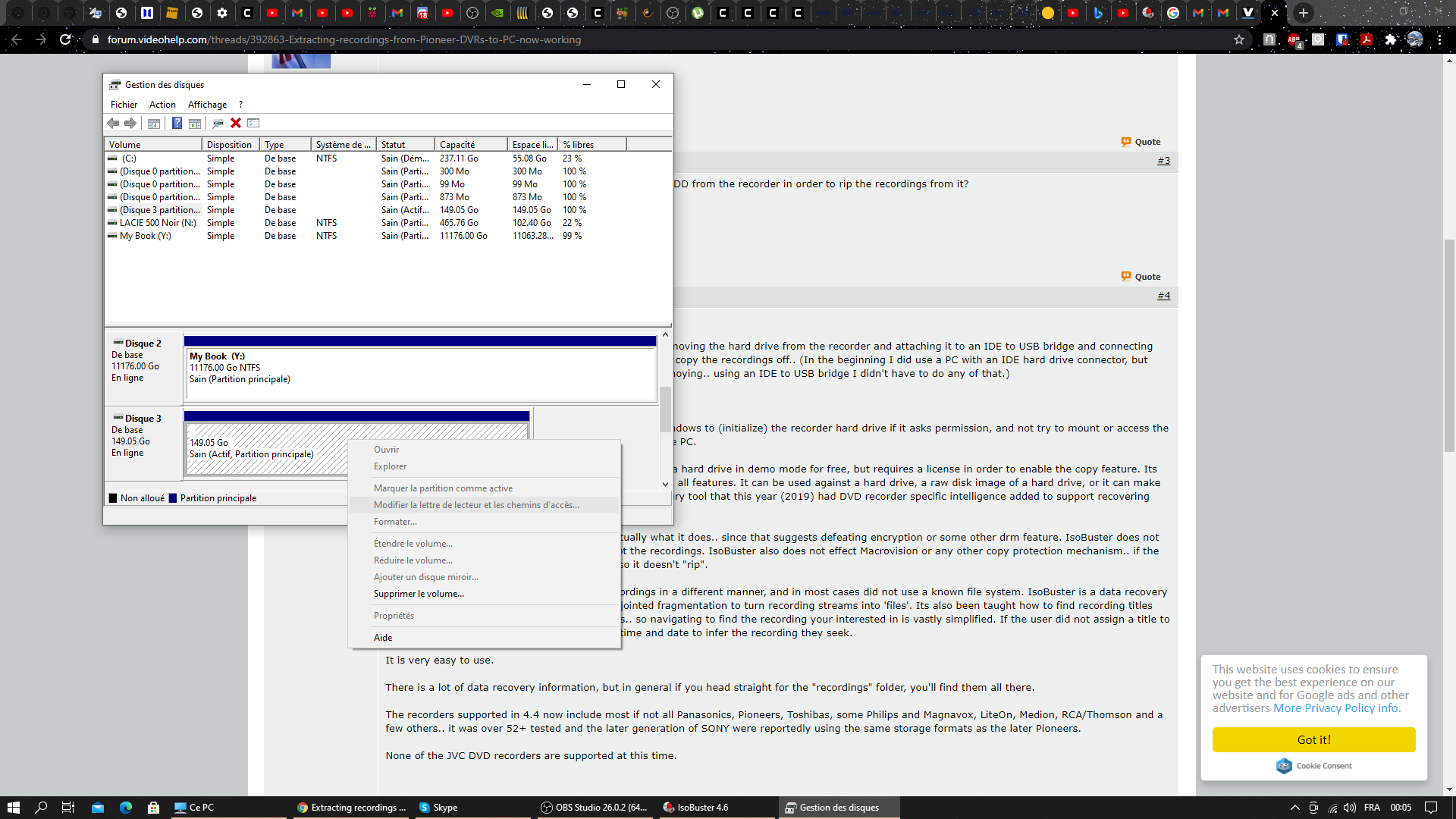Click 'Aide' in the context menu
Viewport: 1456px width, 819px height.
coord(383,638)
